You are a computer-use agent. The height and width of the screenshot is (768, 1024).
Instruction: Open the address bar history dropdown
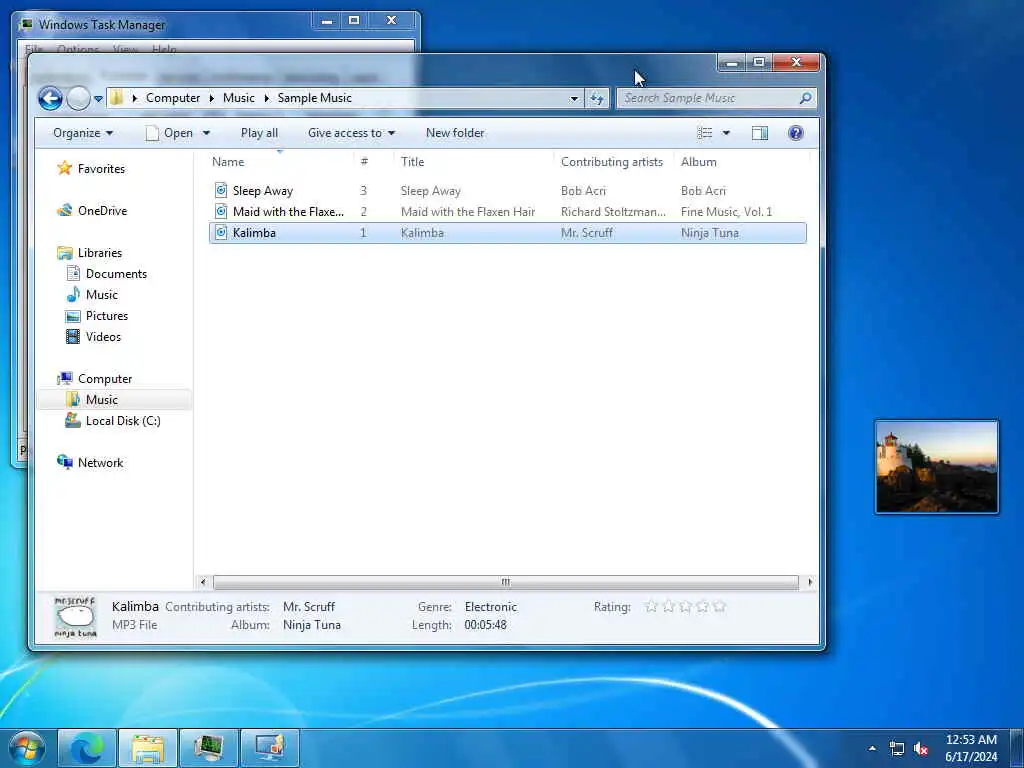click(573, 99)
